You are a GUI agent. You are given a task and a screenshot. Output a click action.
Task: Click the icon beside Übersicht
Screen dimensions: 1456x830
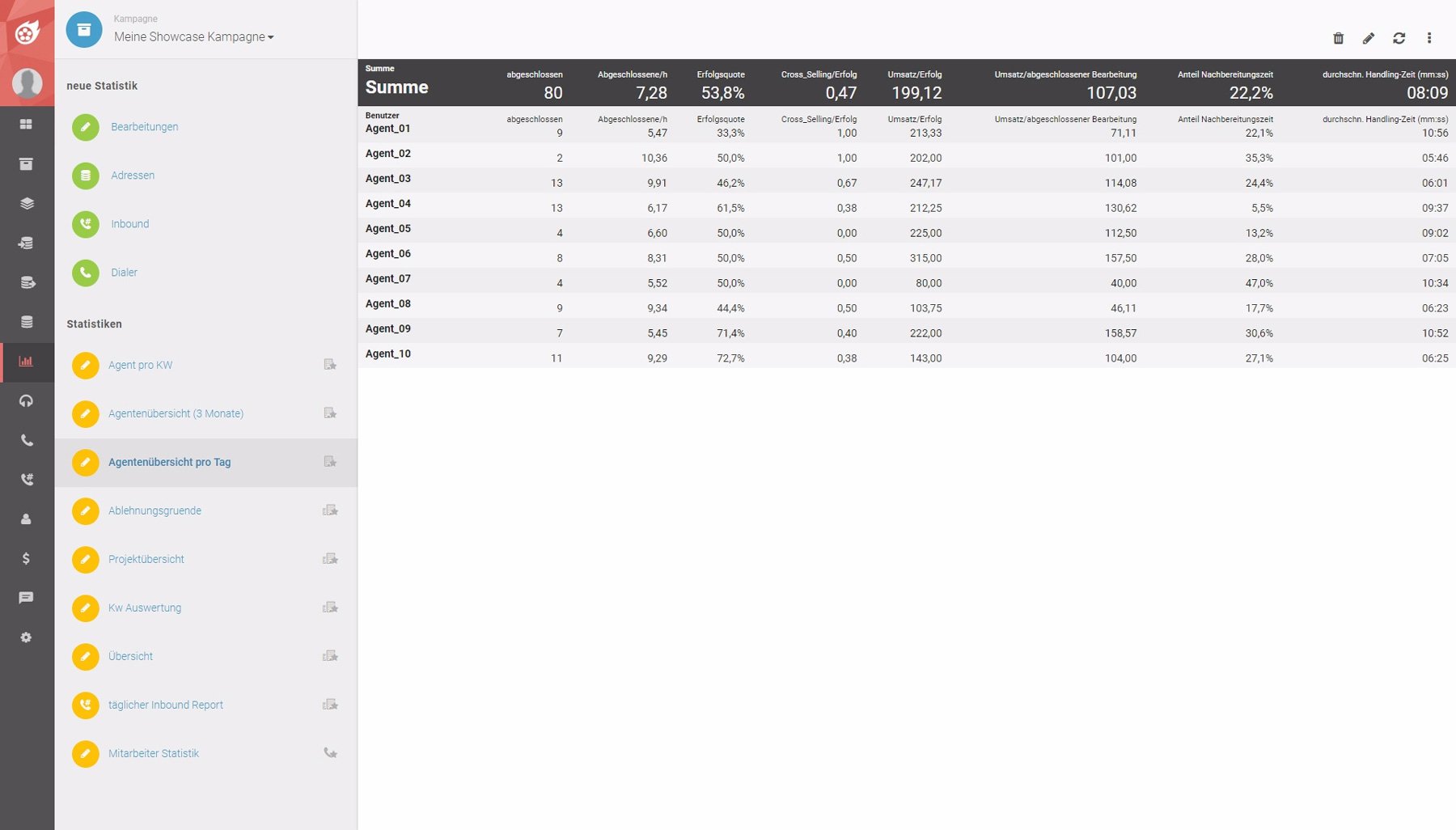(x=330, y=656)
